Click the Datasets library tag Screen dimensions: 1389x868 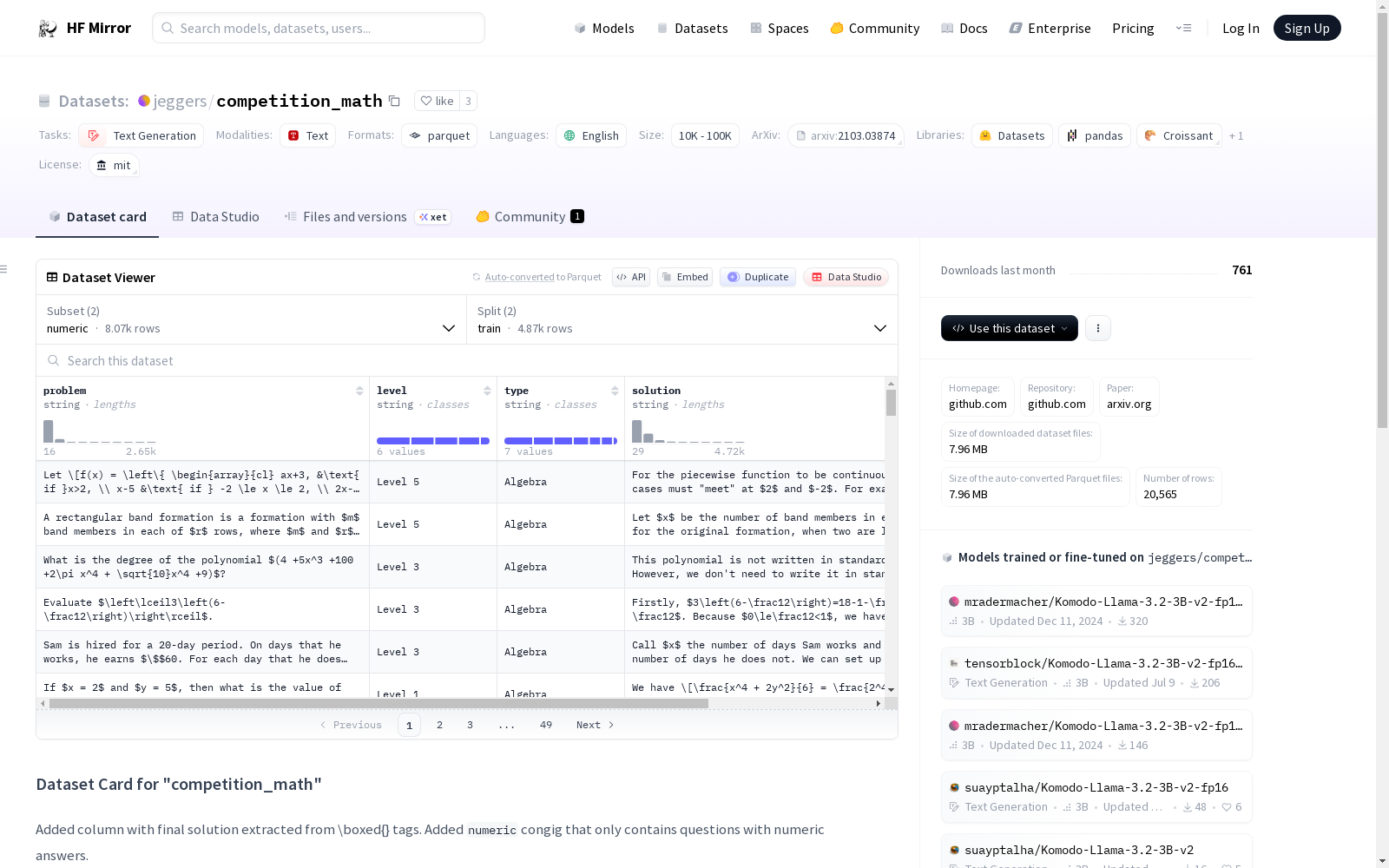pos(1012,135)
